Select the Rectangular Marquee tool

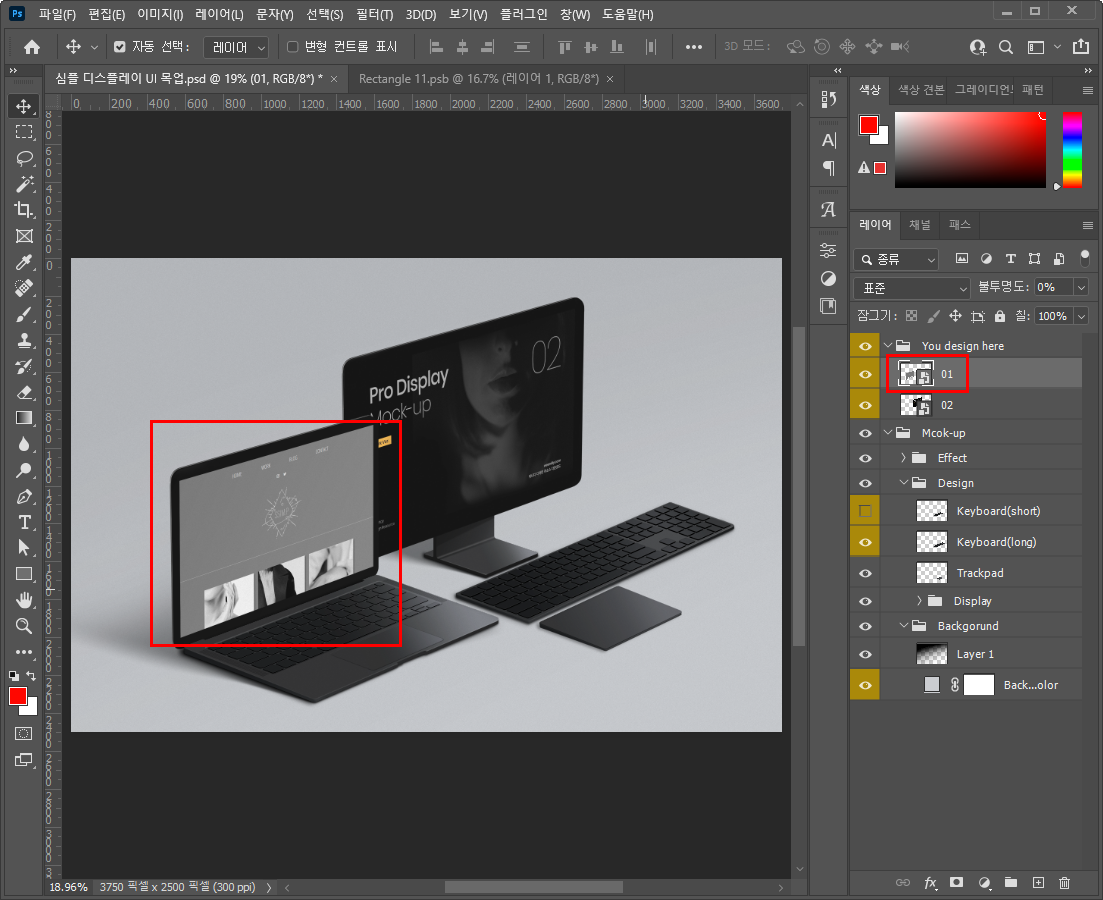tap(24, 132)
